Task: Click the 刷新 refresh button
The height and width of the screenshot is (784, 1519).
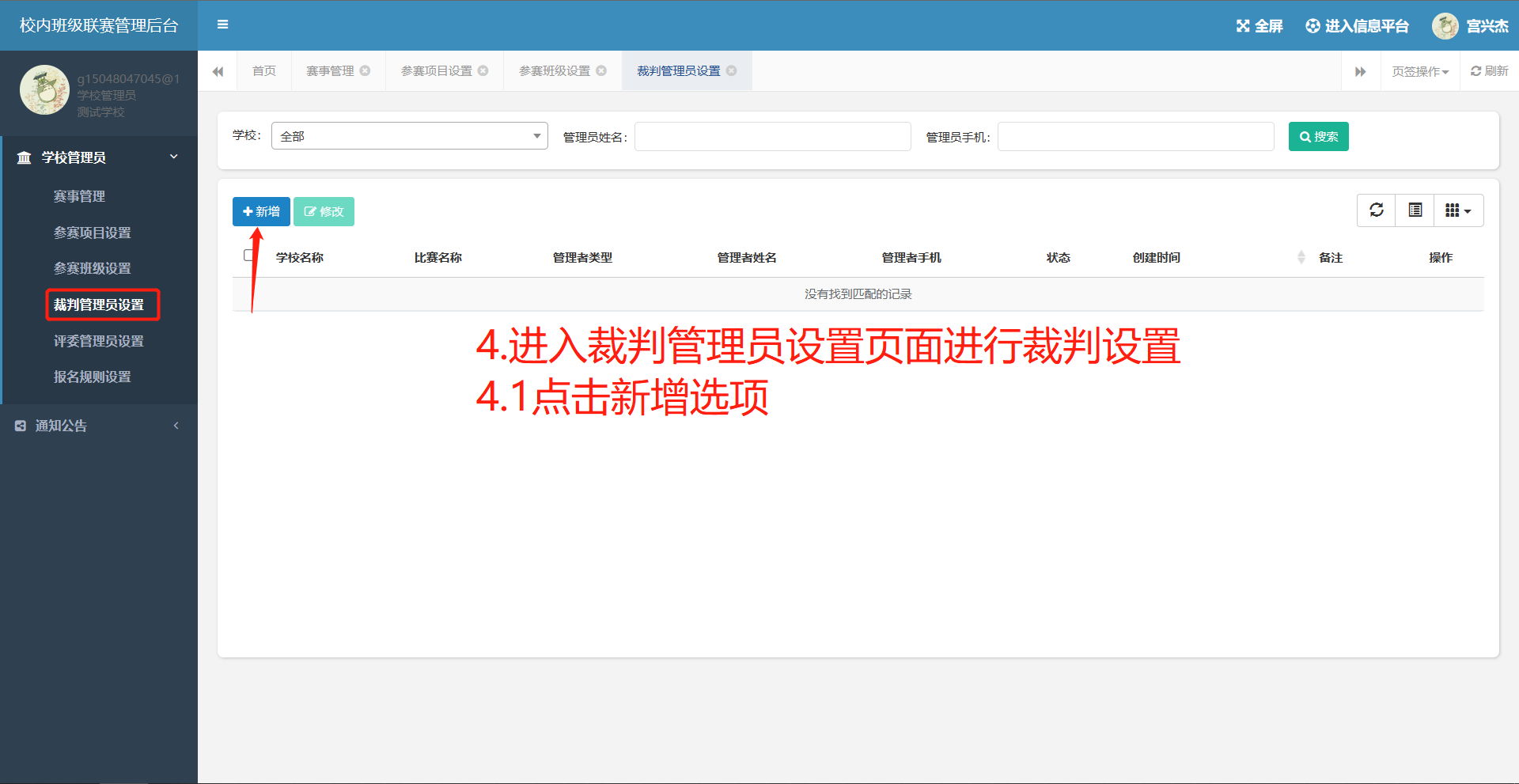Action: [x=1489, y=71]
